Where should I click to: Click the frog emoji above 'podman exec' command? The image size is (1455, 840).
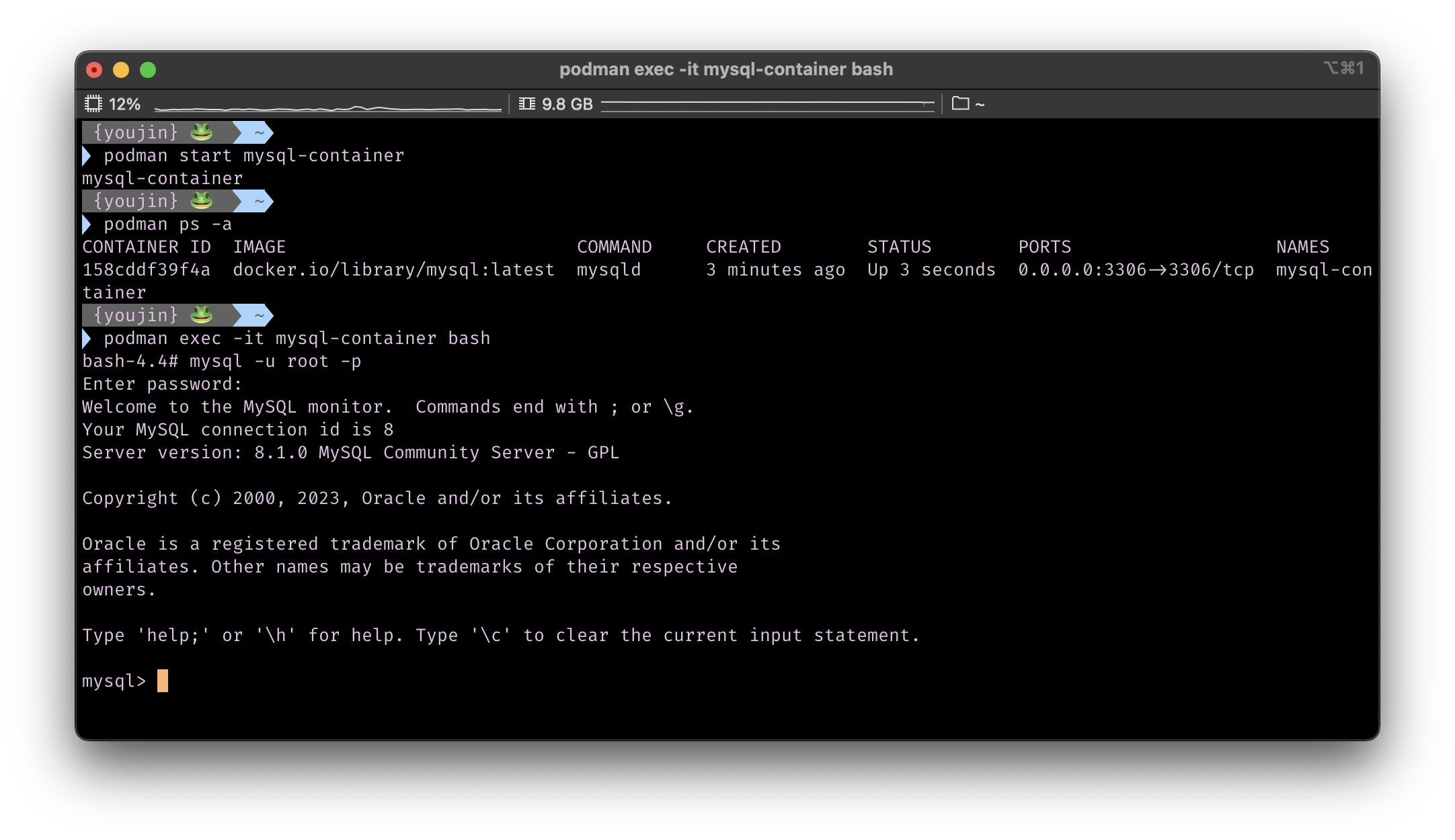(201, 315)
